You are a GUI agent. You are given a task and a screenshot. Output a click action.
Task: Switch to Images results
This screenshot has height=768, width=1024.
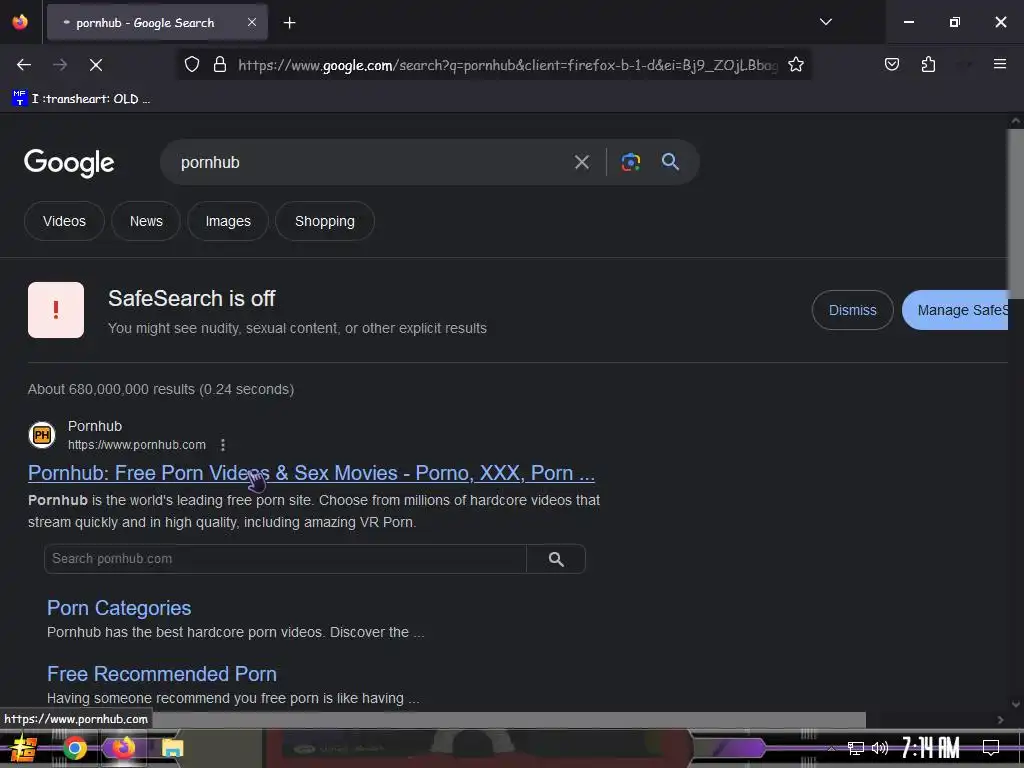[x=228, y=221]
